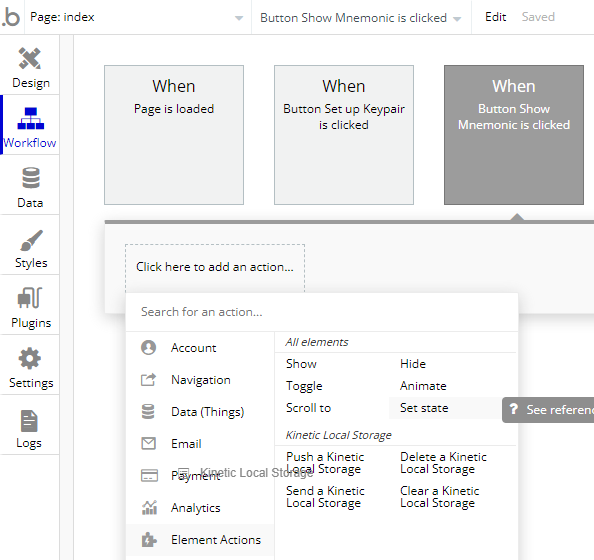This screenshot has width=594, height=560.
Task: Open the Edit menu
Action: tap(496, 17)
